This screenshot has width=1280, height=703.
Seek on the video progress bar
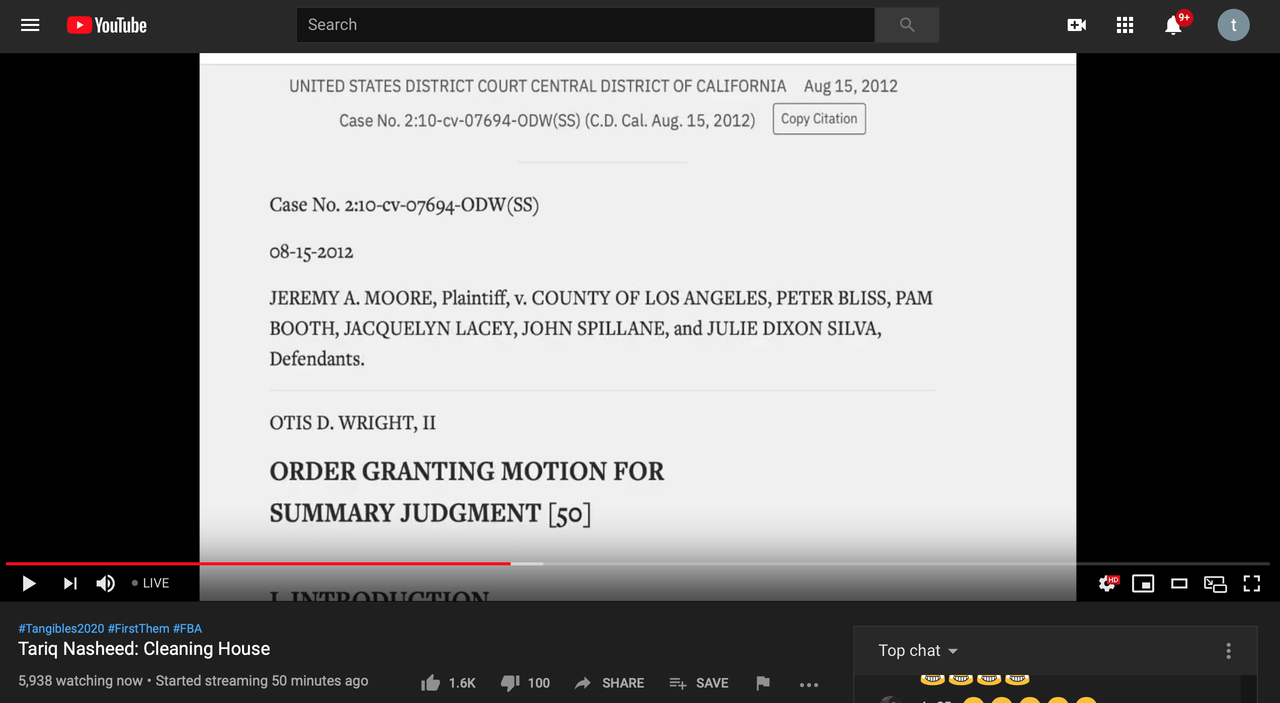[x=638, y=564]
